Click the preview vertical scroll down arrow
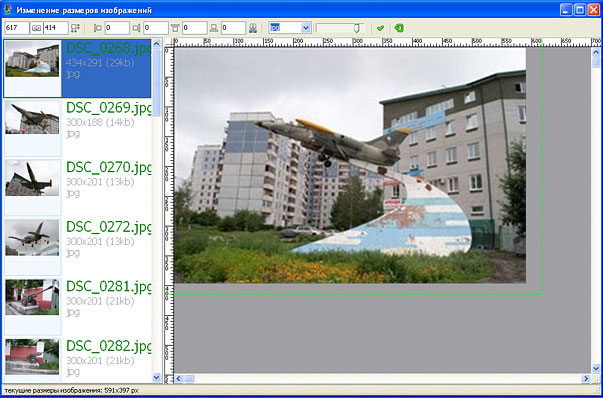 (x=596, y=368)
